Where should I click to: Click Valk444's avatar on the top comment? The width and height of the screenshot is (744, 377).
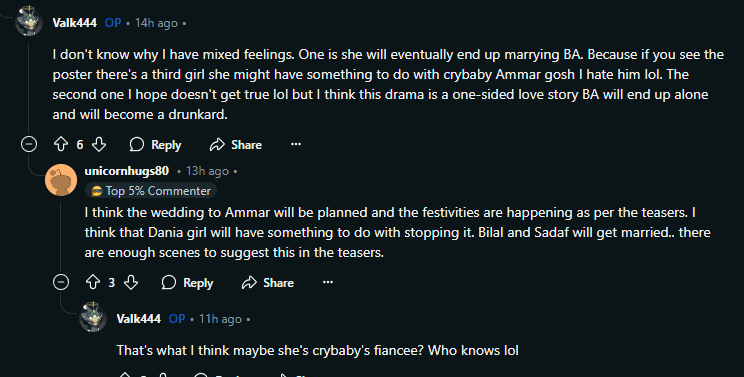point(29,21)
